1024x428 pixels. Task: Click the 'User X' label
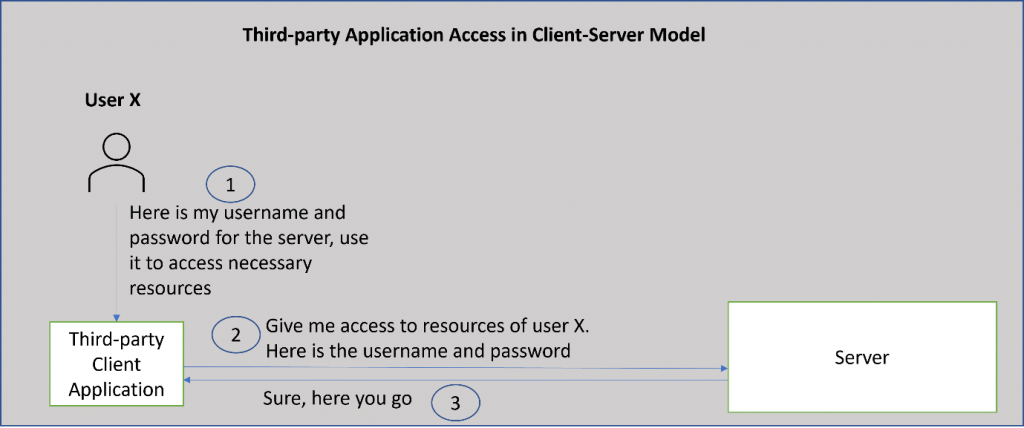[111, 100]
